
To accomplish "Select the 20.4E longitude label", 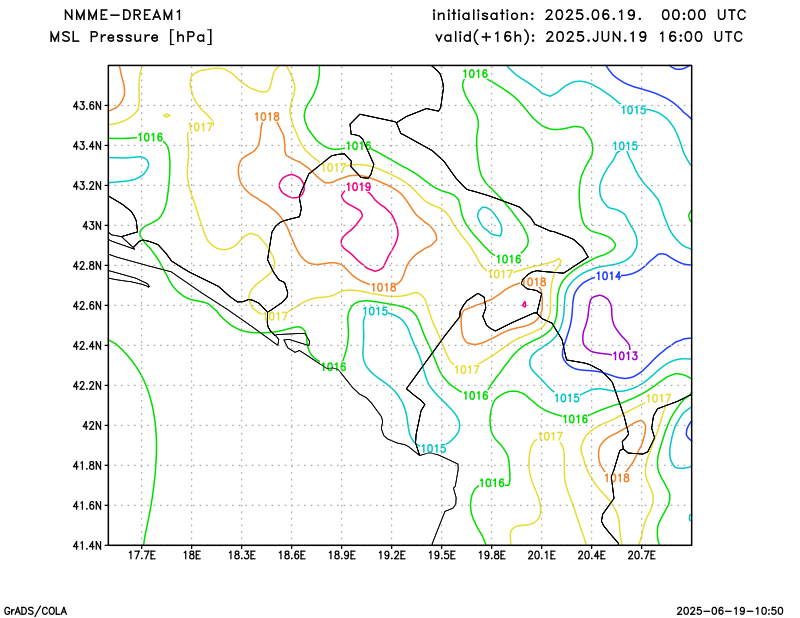I will 591,555.
